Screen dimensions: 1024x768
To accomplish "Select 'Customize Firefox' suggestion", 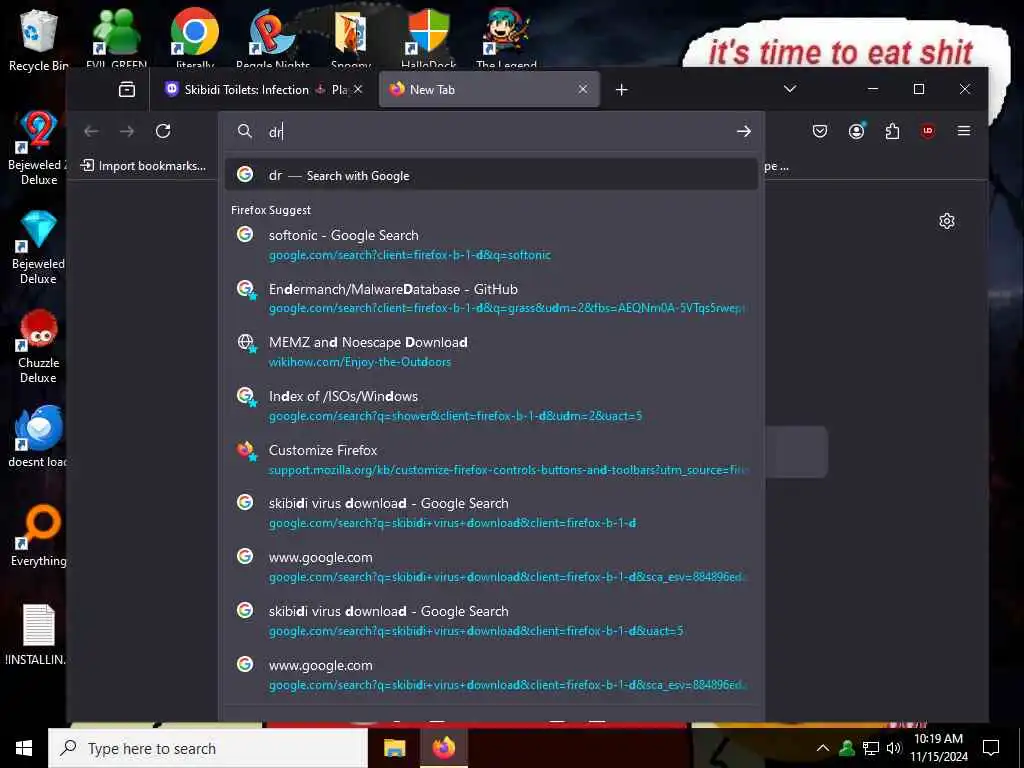I will tap(491, 459).
